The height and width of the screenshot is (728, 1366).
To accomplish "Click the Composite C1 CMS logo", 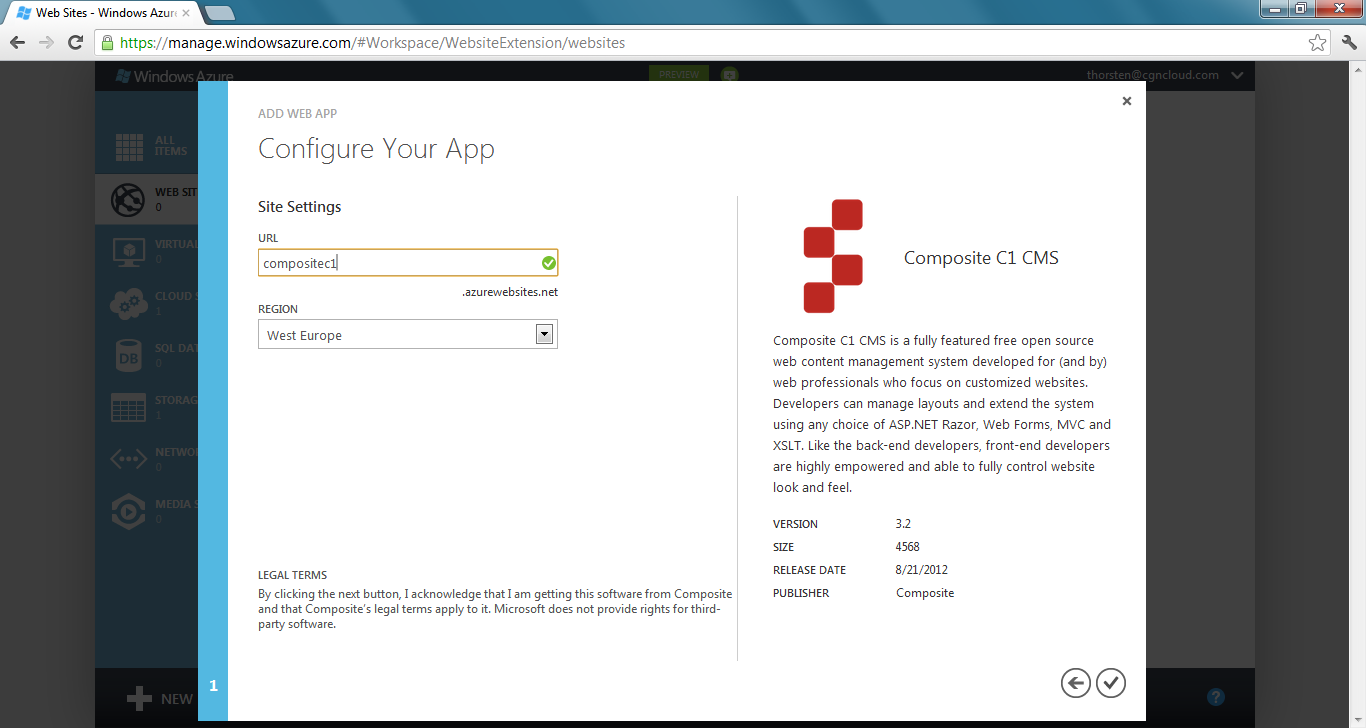I will [x=833, y=256].
